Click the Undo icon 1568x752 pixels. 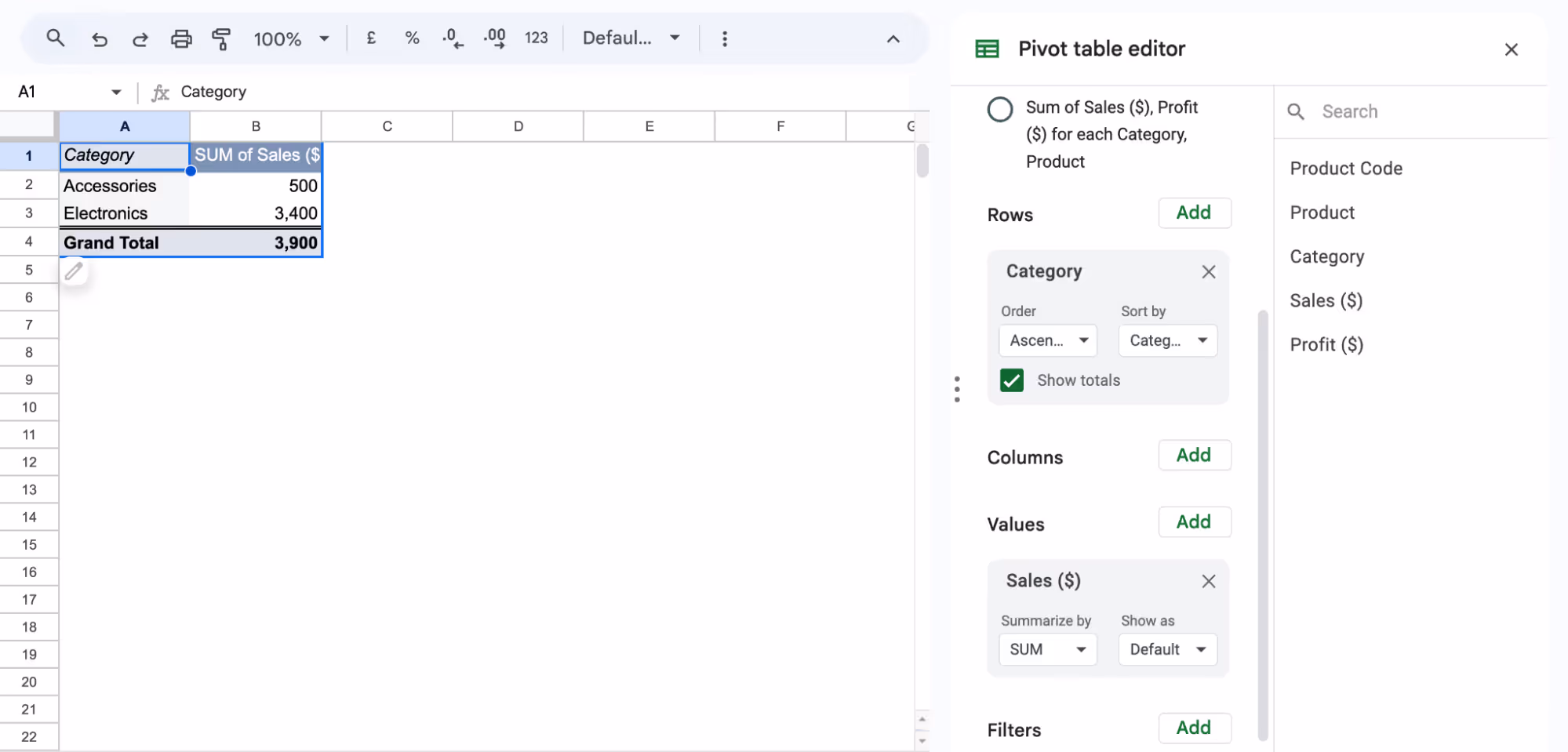click(100, 38)
